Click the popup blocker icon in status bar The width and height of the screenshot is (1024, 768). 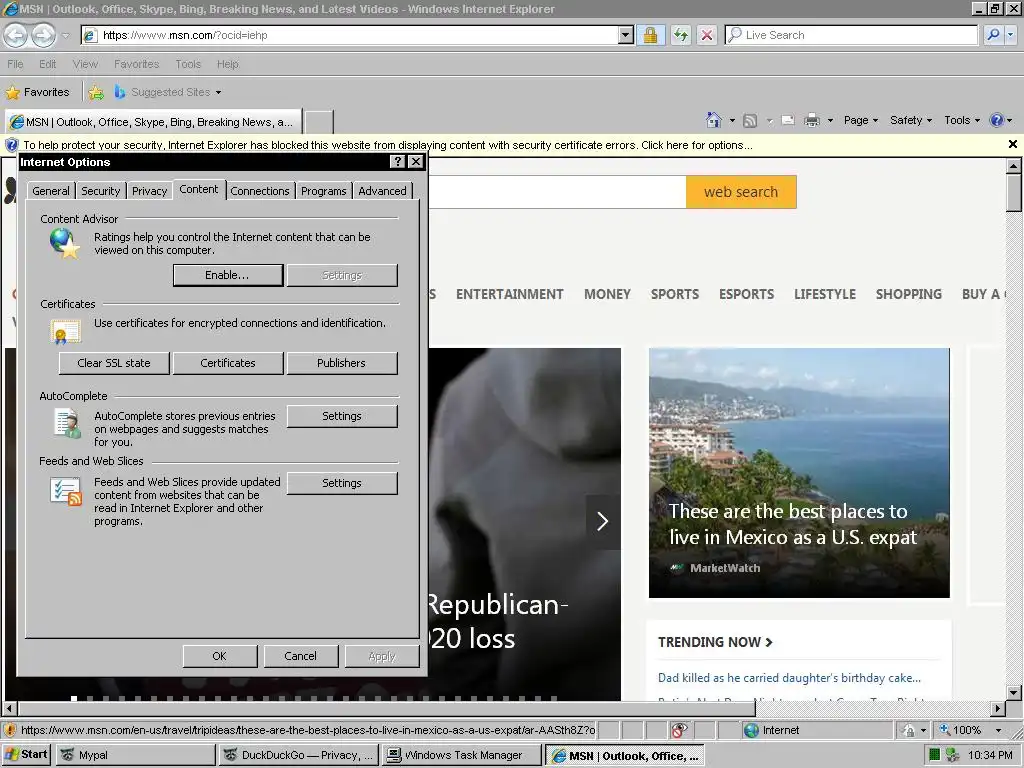(679, 730)
